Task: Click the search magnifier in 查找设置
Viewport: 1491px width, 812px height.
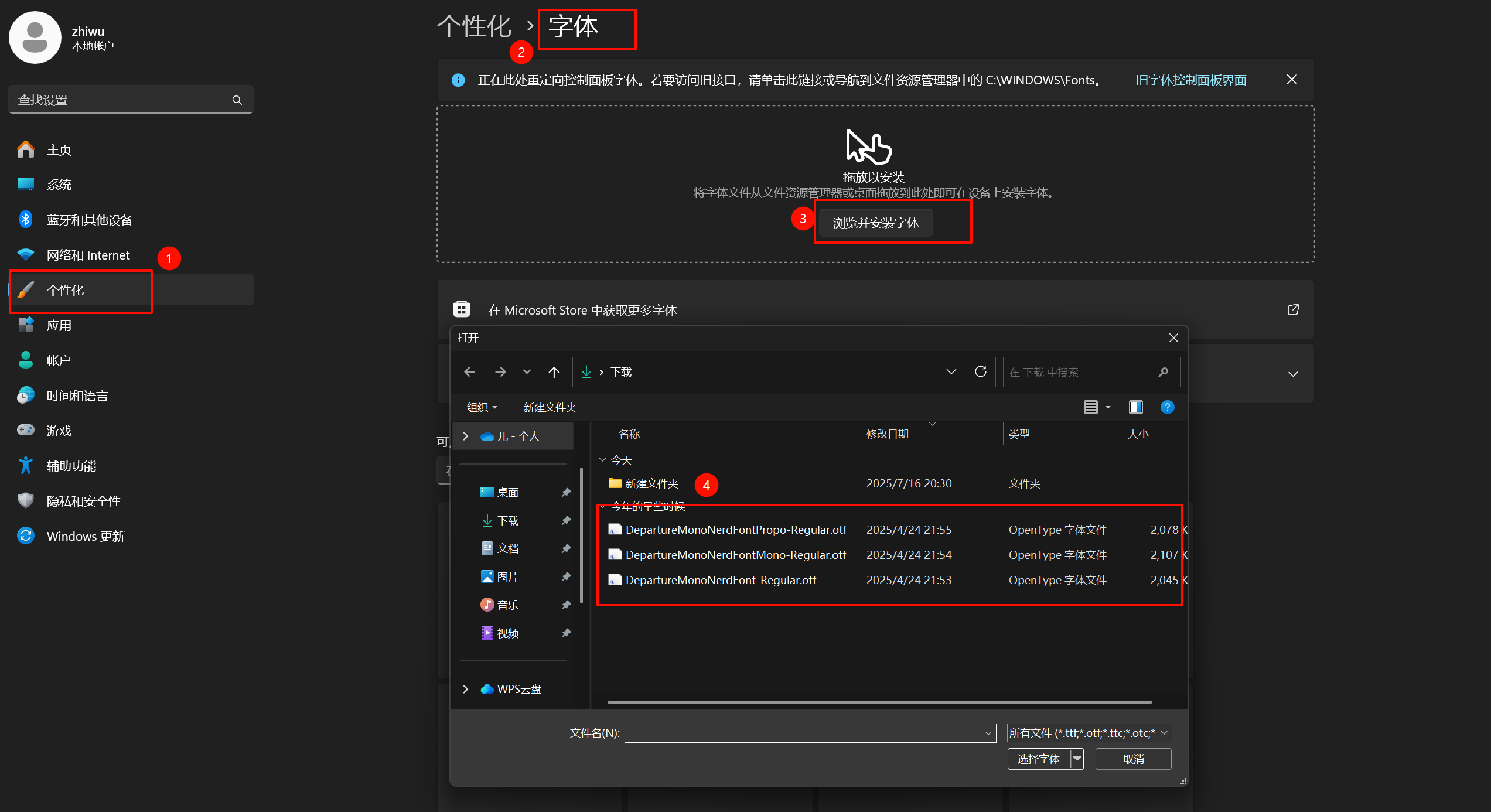Action: coord(237,100)
